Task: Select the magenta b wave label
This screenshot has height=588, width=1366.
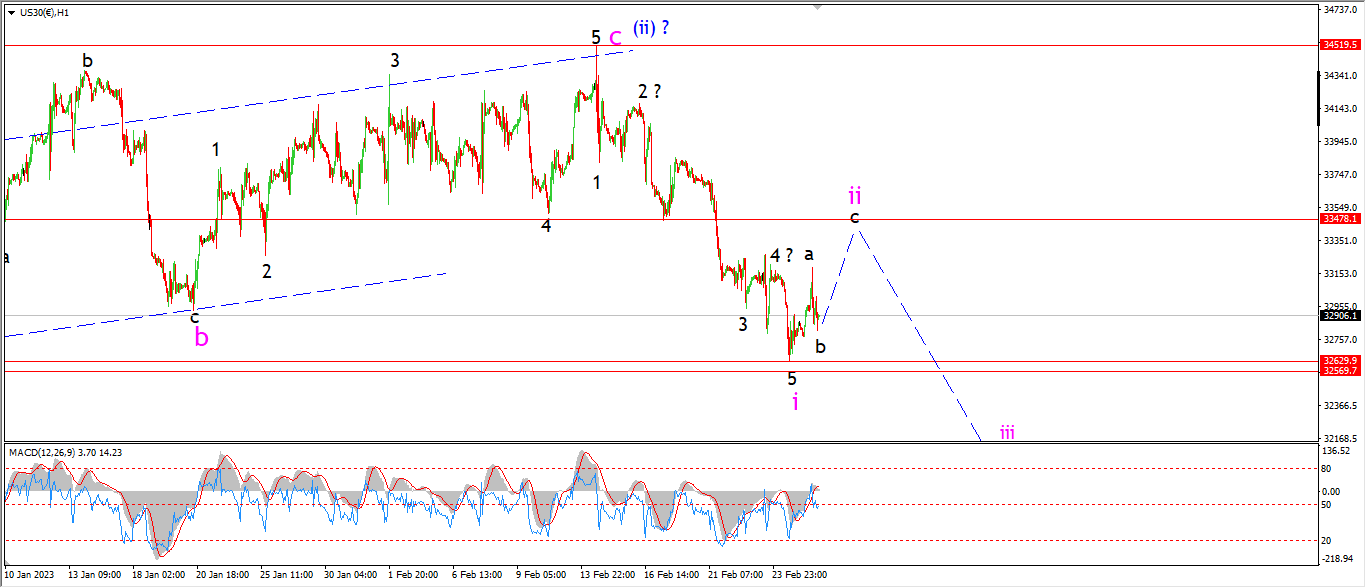Action: pos(202,337)
